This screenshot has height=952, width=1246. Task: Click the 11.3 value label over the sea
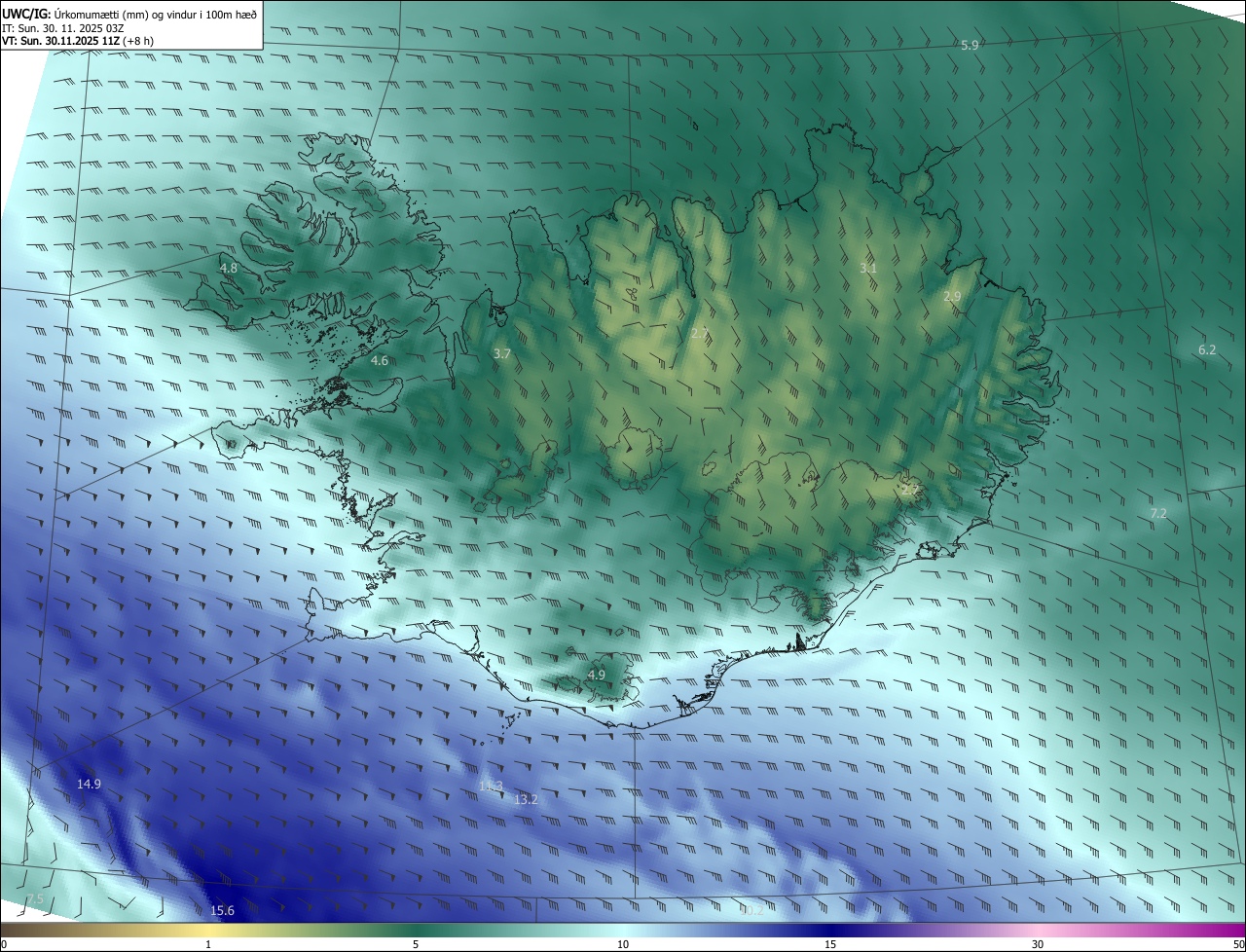[x=491, y=786]
